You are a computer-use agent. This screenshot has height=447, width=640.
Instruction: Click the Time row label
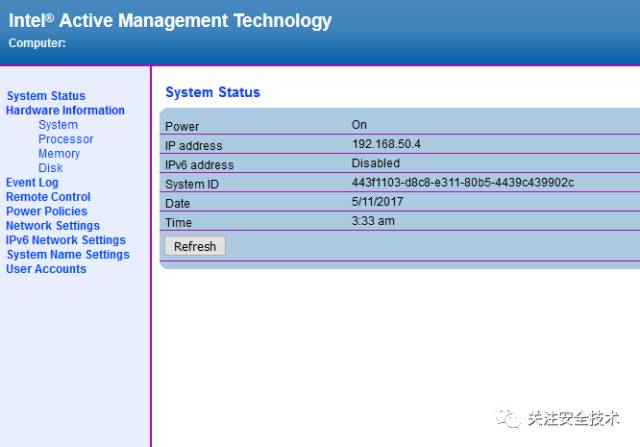click(178, 222)
